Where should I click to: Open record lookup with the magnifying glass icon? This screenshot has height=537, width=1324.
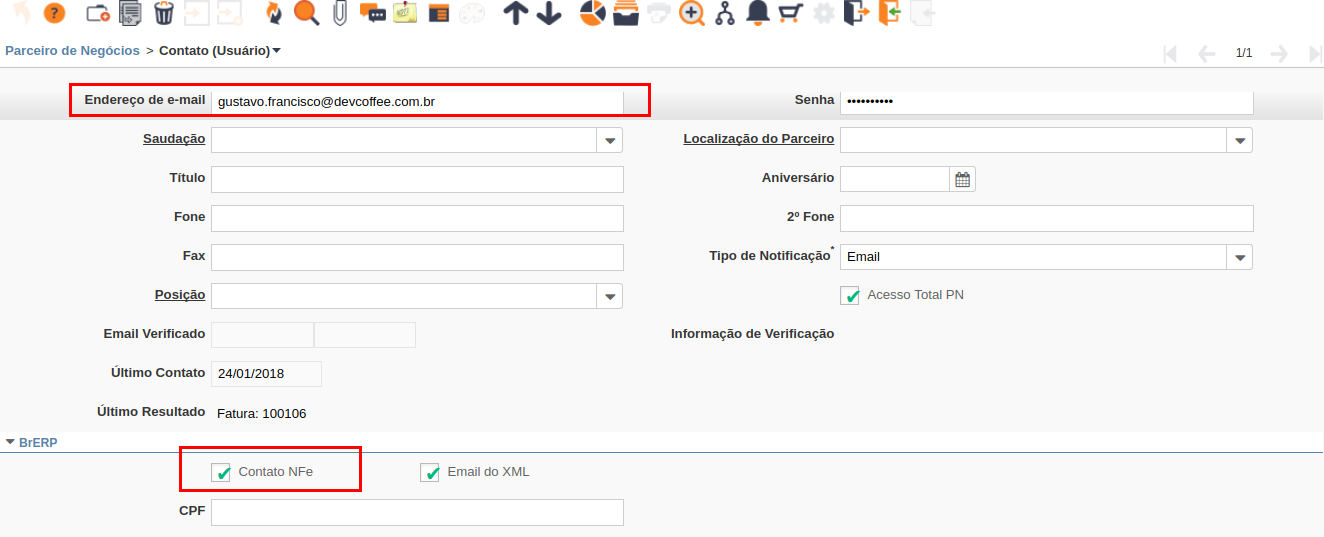(x=306, y=13)
